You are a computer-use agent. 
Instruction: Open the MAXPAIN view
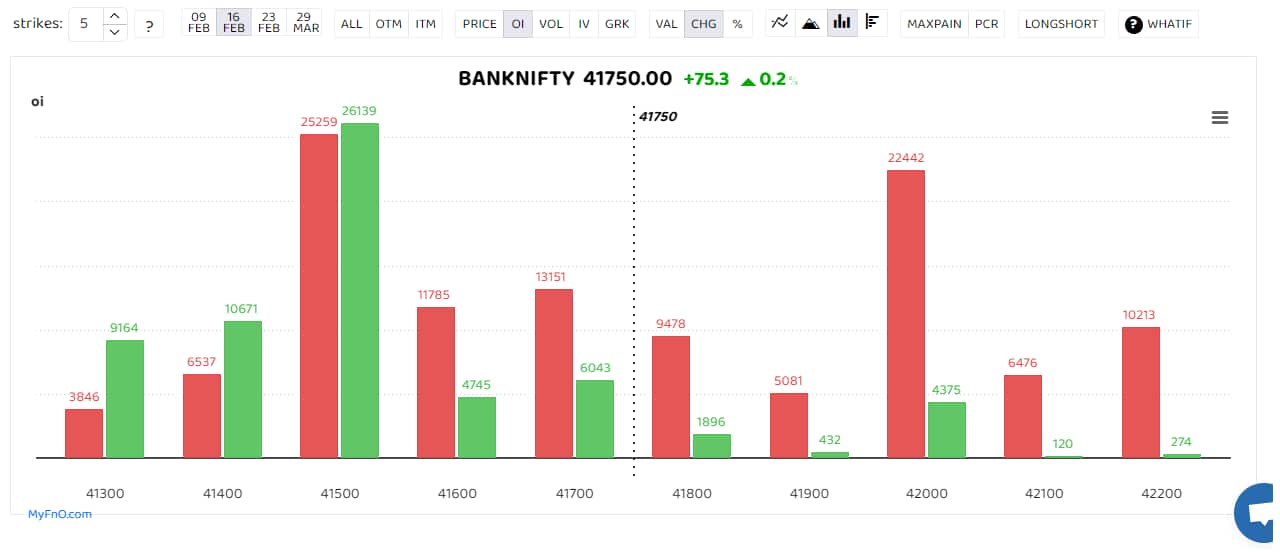tap(934, 24)
